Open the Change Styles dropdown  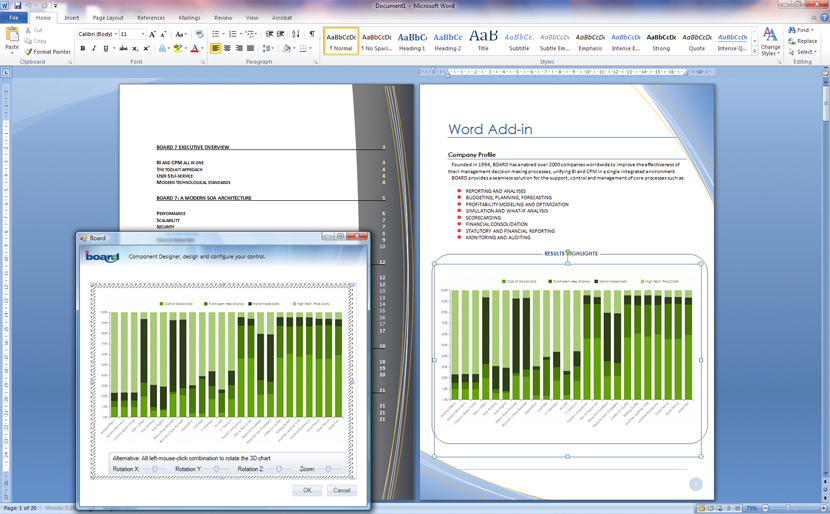(770, 42)
